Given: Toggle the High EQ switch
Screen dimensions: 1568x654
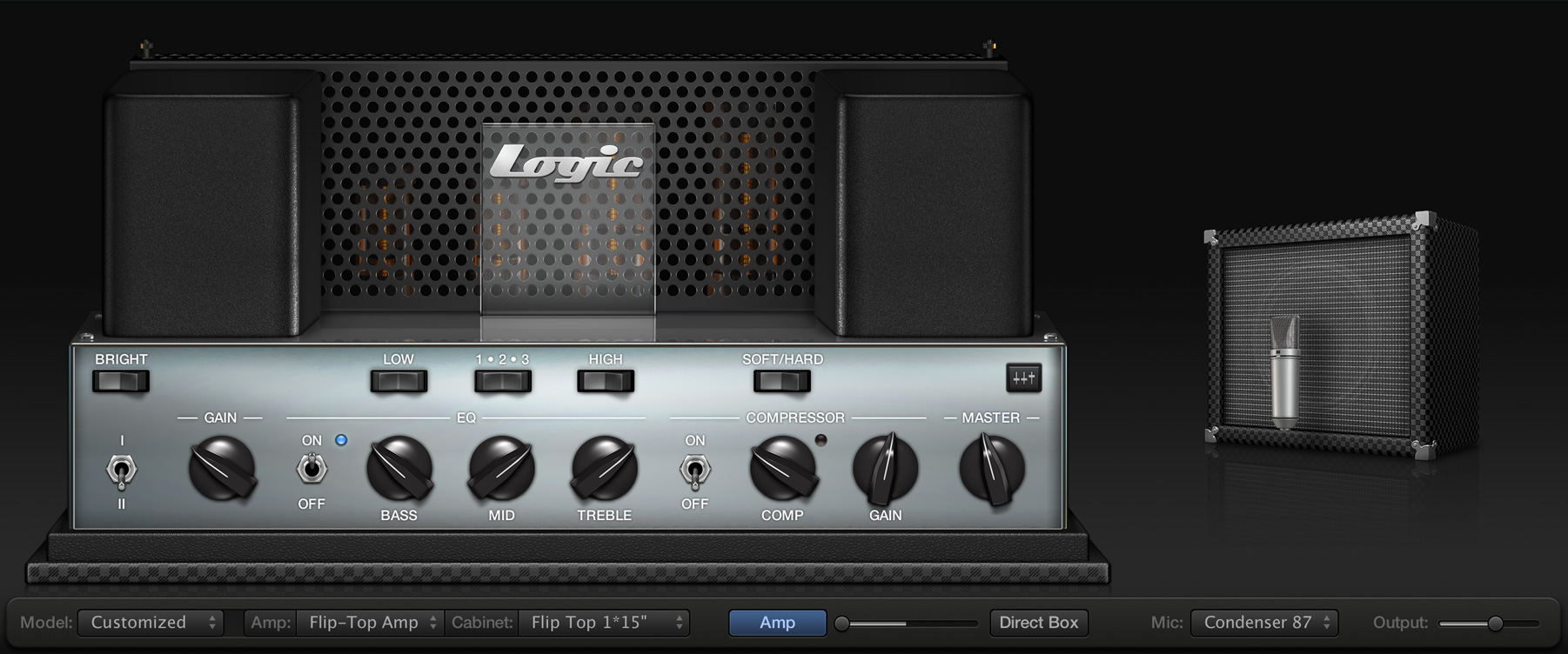Looking at the screenshot, I should pyautogui.click(x=606, y=381).
